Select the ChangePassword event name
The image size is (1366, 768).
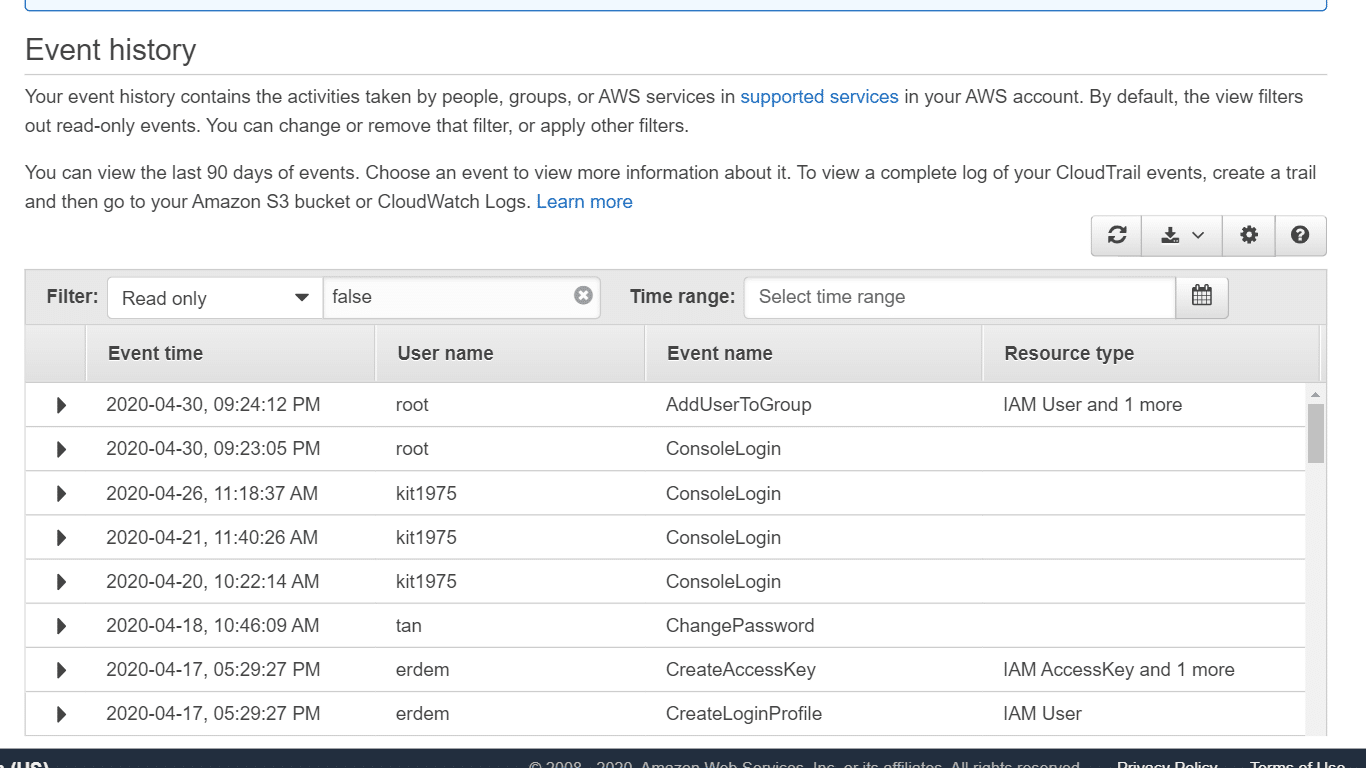pos(740,626)
